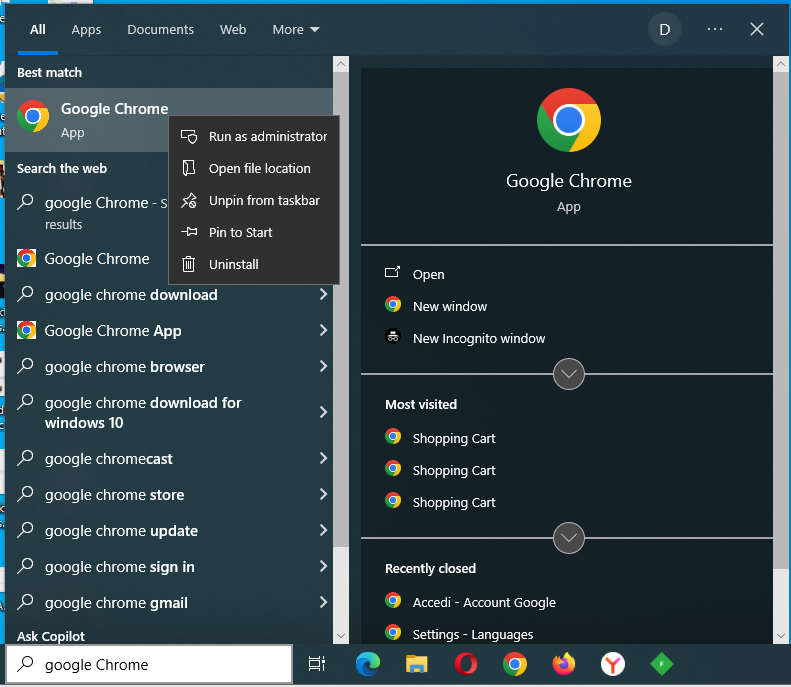Expand arrow for google chrome browser
This screenshot has height=687, width=791.
point(323,366)
